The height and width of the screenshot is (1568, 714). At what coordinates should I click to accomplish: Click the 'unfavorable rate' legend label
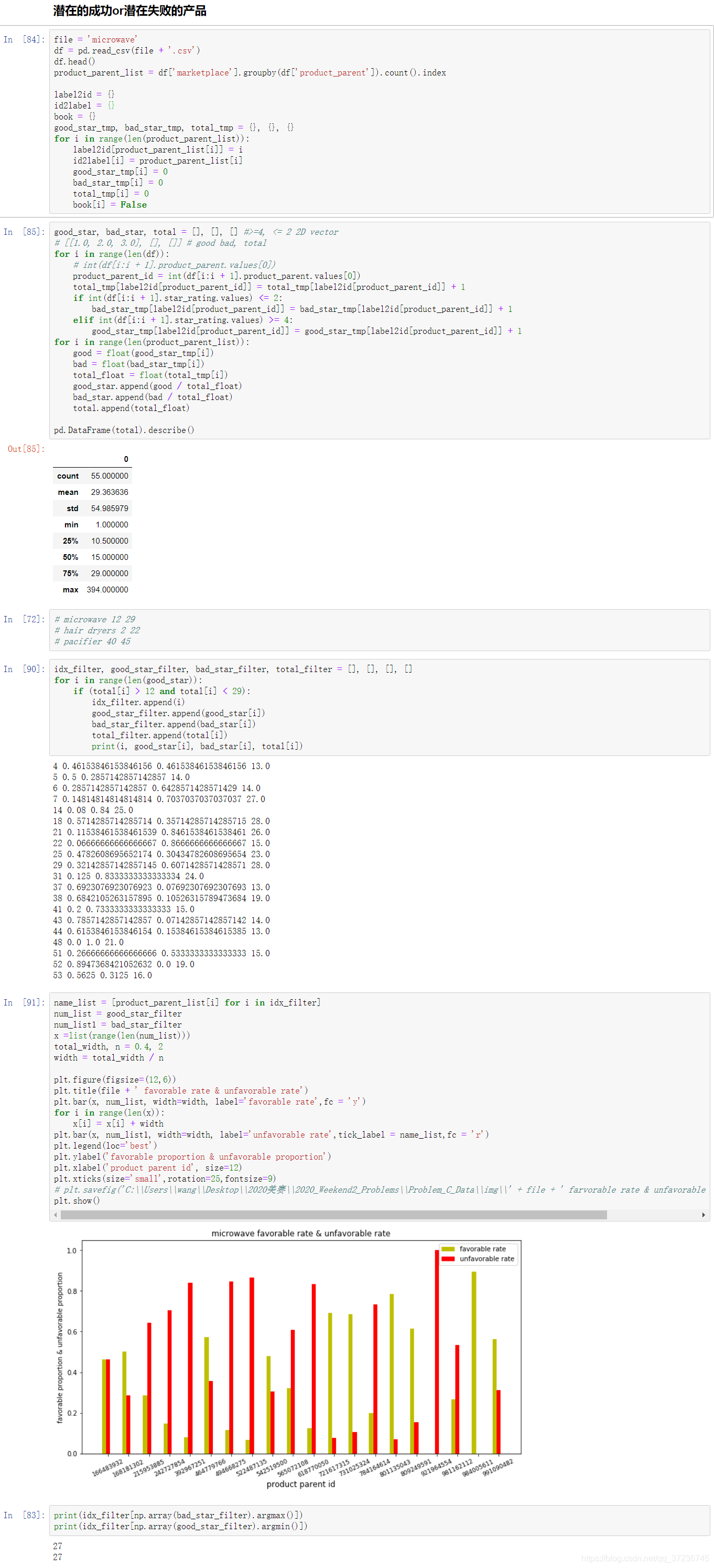point(487,1259)
